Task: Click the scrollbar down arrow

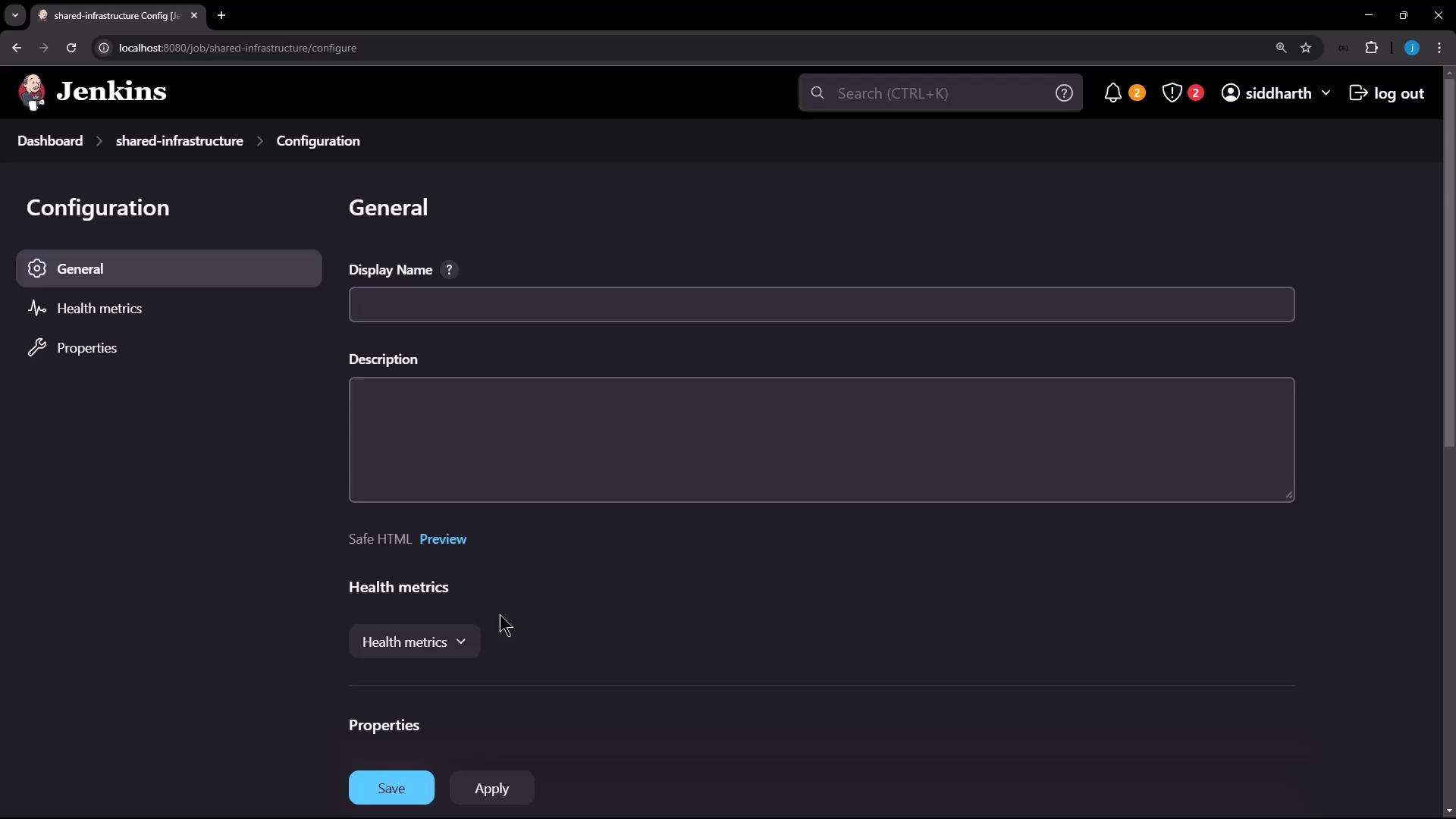Action: point(1449,811)
